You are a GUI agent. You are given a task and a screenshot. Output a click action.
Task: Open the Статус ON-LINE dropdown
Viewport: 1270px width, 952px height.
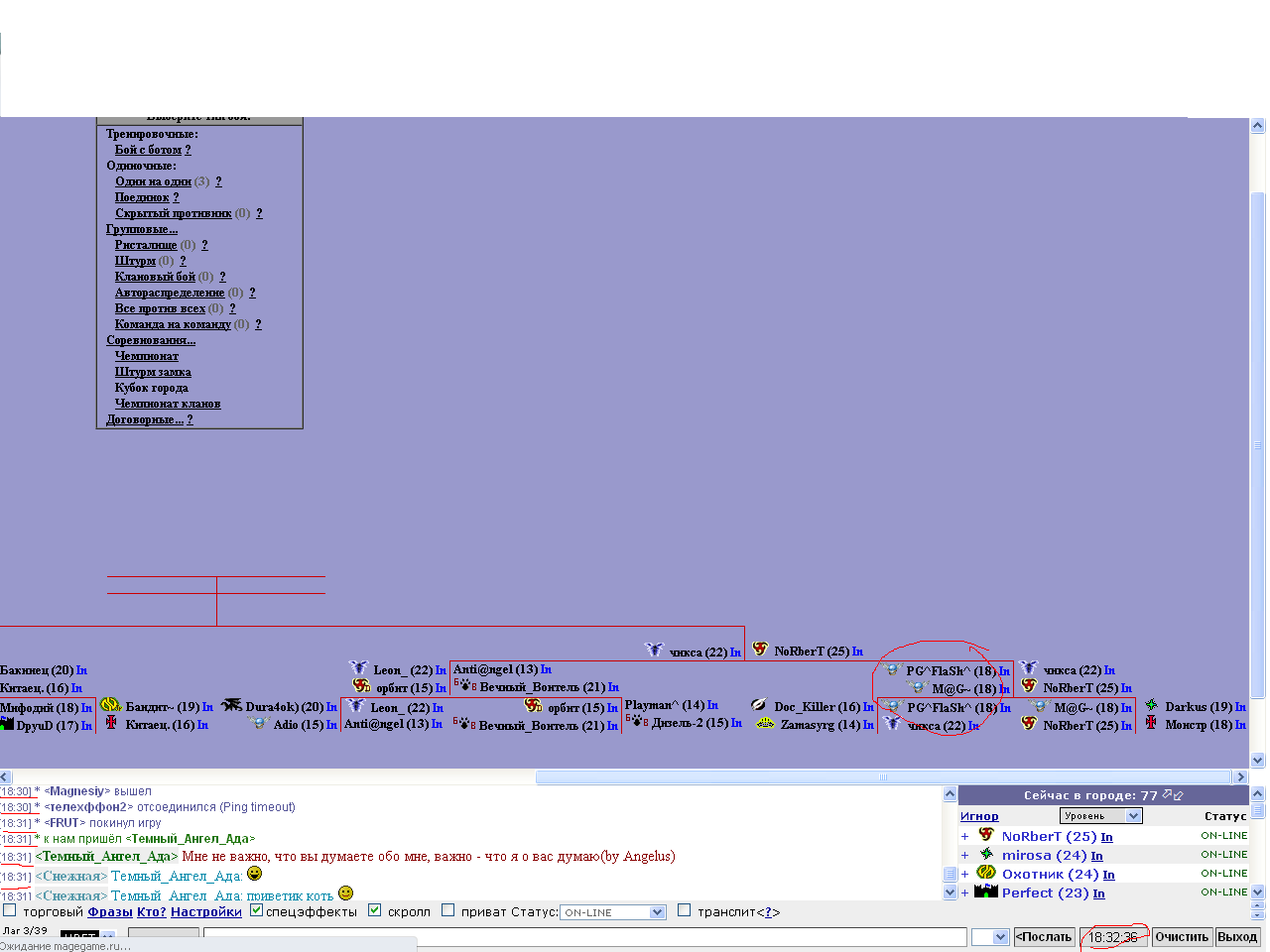click(x=613, y=912)
